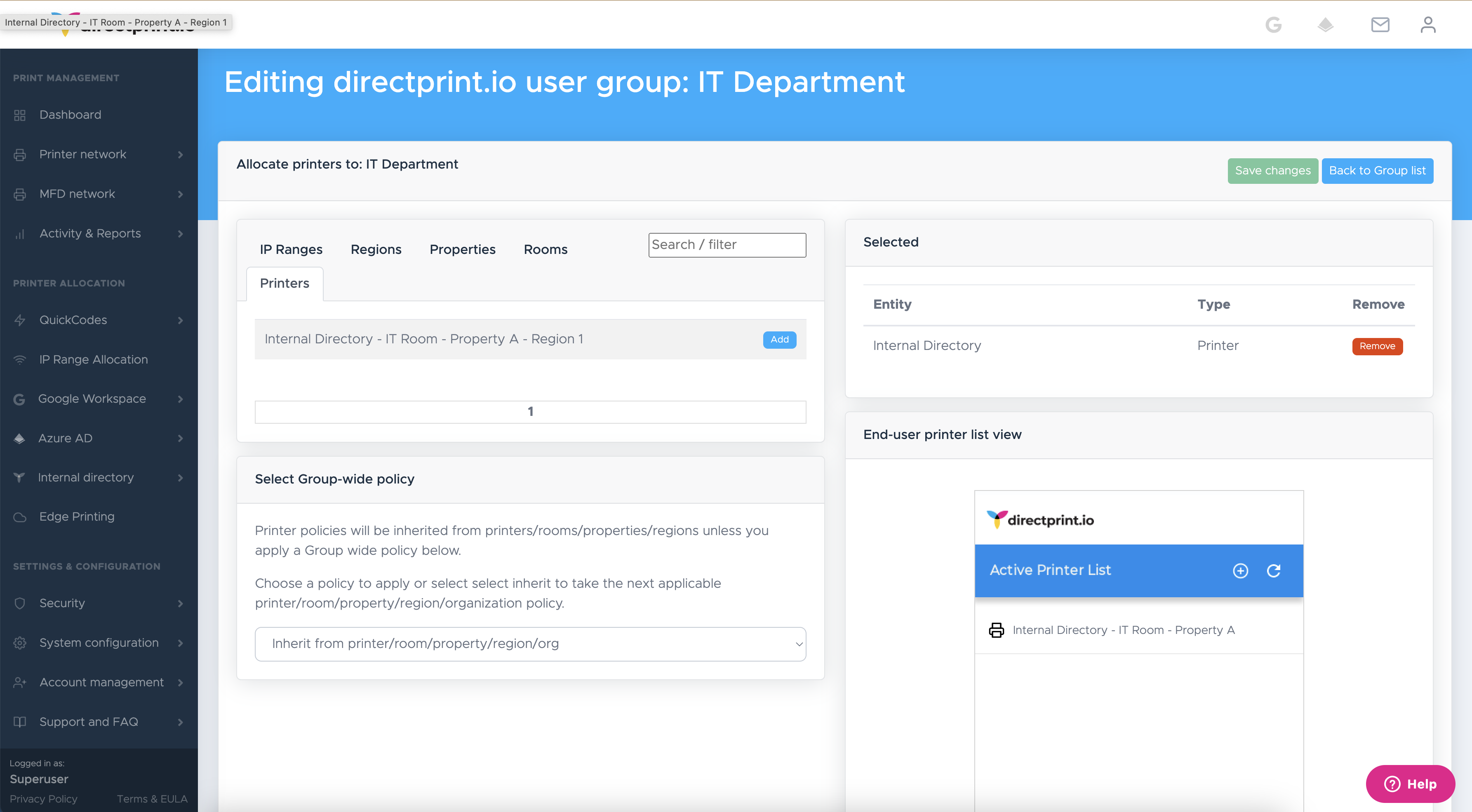Click the green Save changes button
1472x812 pixels.
[x=1272, y=171]
